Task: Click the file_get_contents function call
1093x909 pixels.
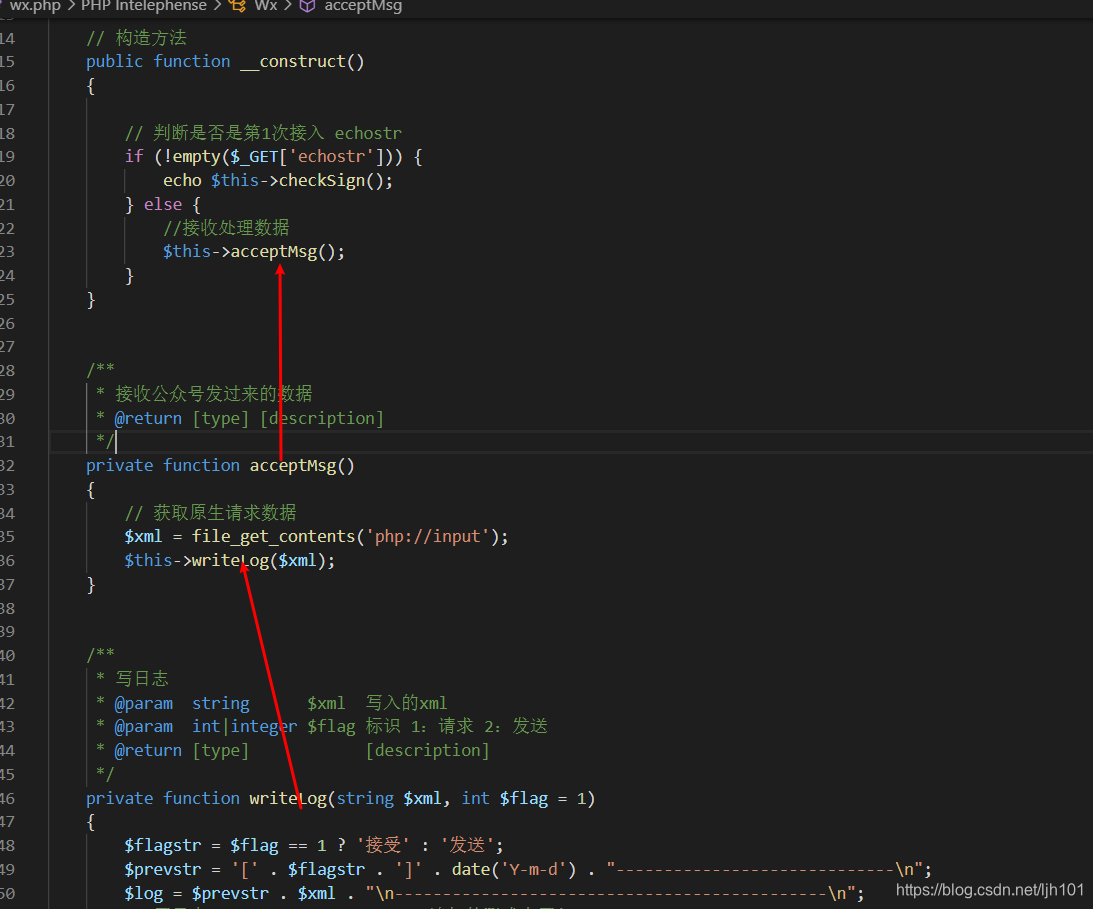Action: point(273,537)
